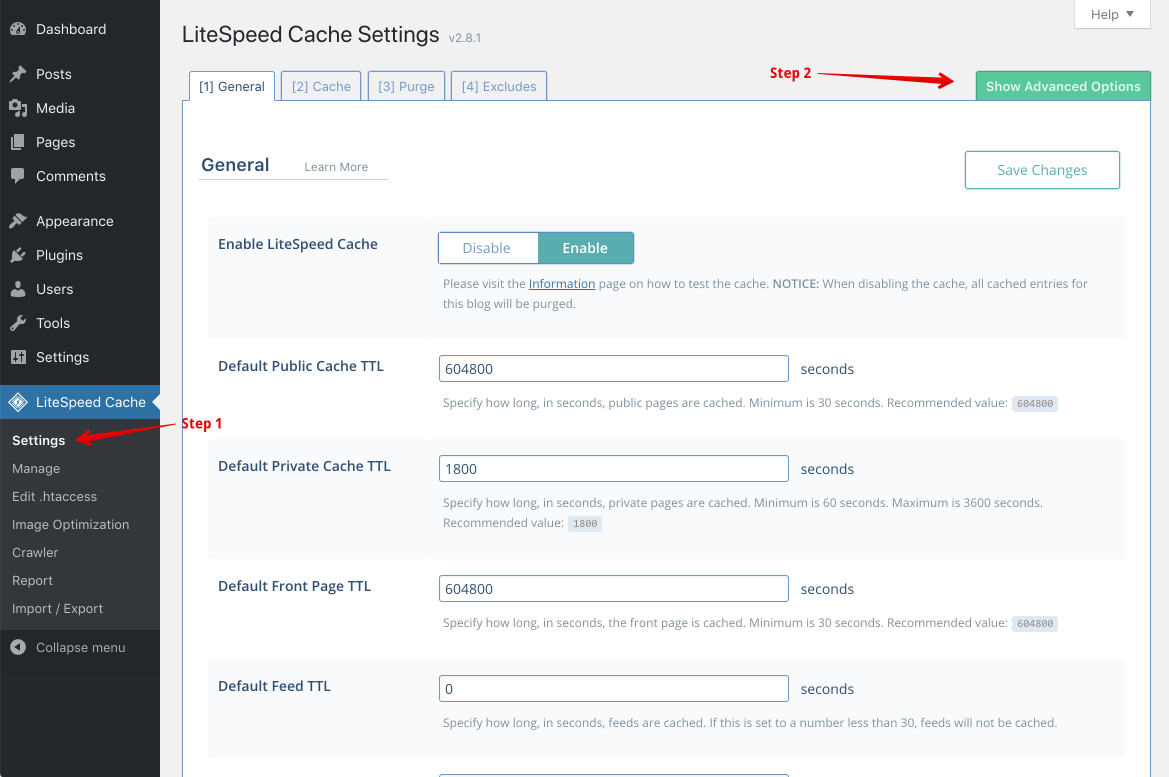The width and height of the screenshot is (1169, 777).
Task: Expand the Help dropdown
Action: (1112, 14)
